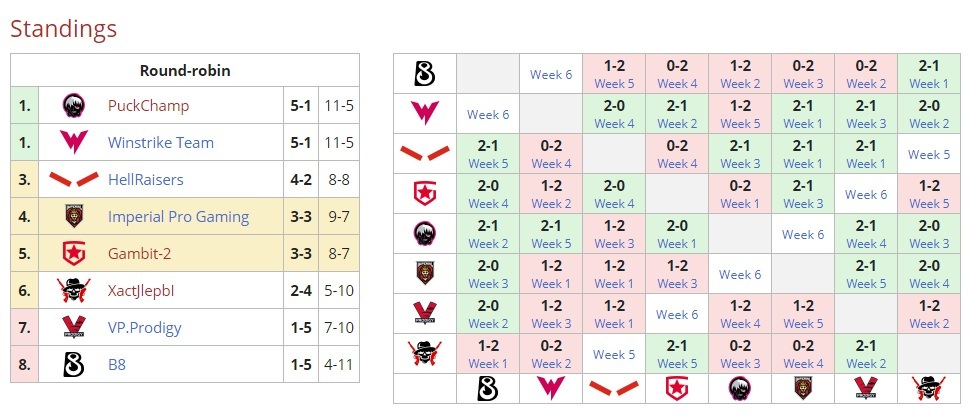Open the VP.Prodigy team name link
968x418 pixels.
[x=148, y=328]
